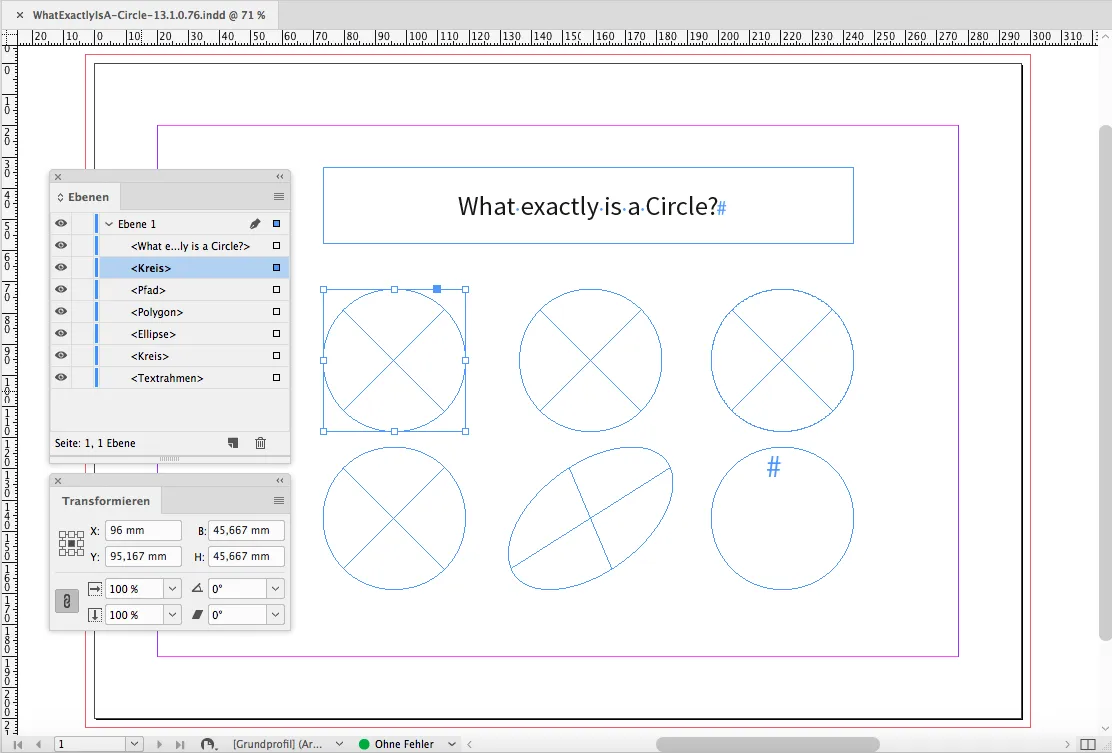Open the Ebenen panel menu icon
Viewport: 1112px width, 753px height.
(280, 196)
